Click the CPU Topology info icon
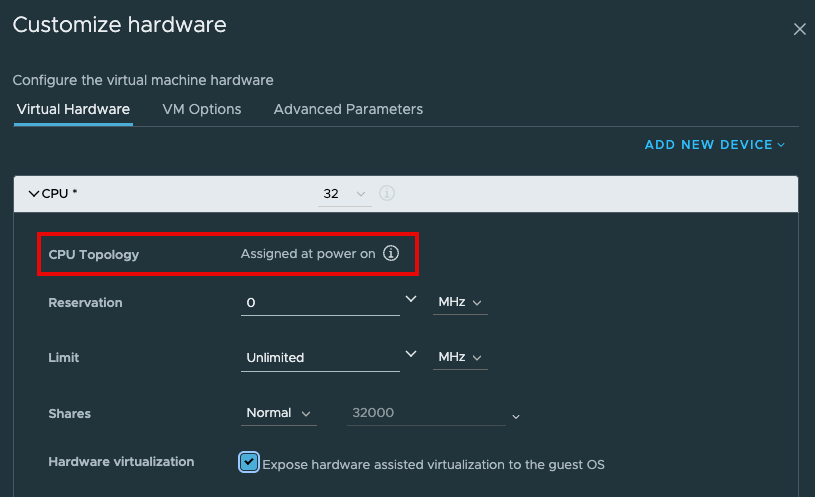The width and height of the screenshot is (815, 497). (392, 254)
